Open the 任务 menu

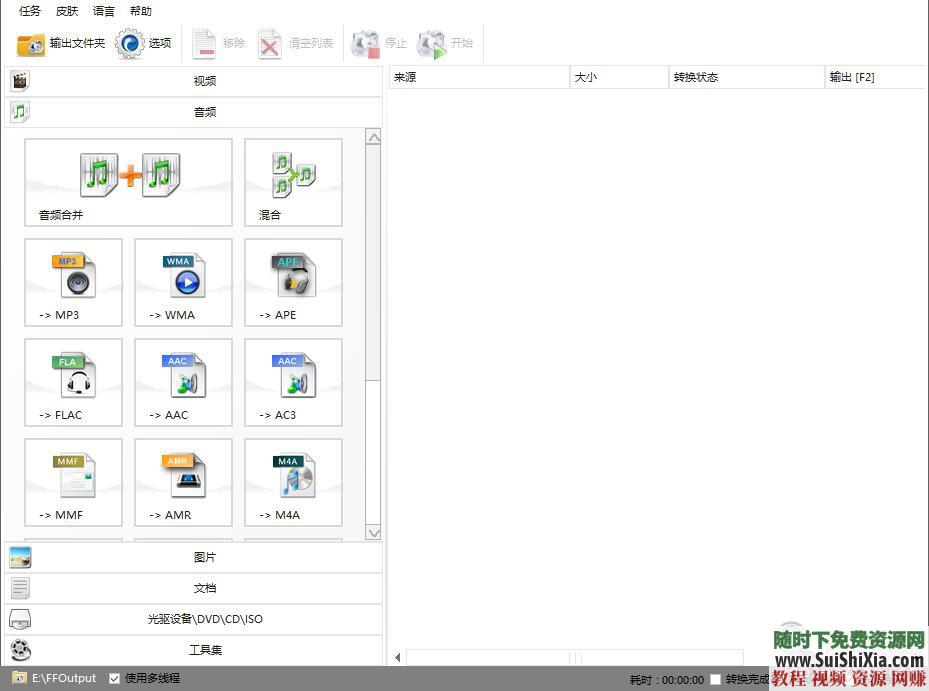click(30, 11)
